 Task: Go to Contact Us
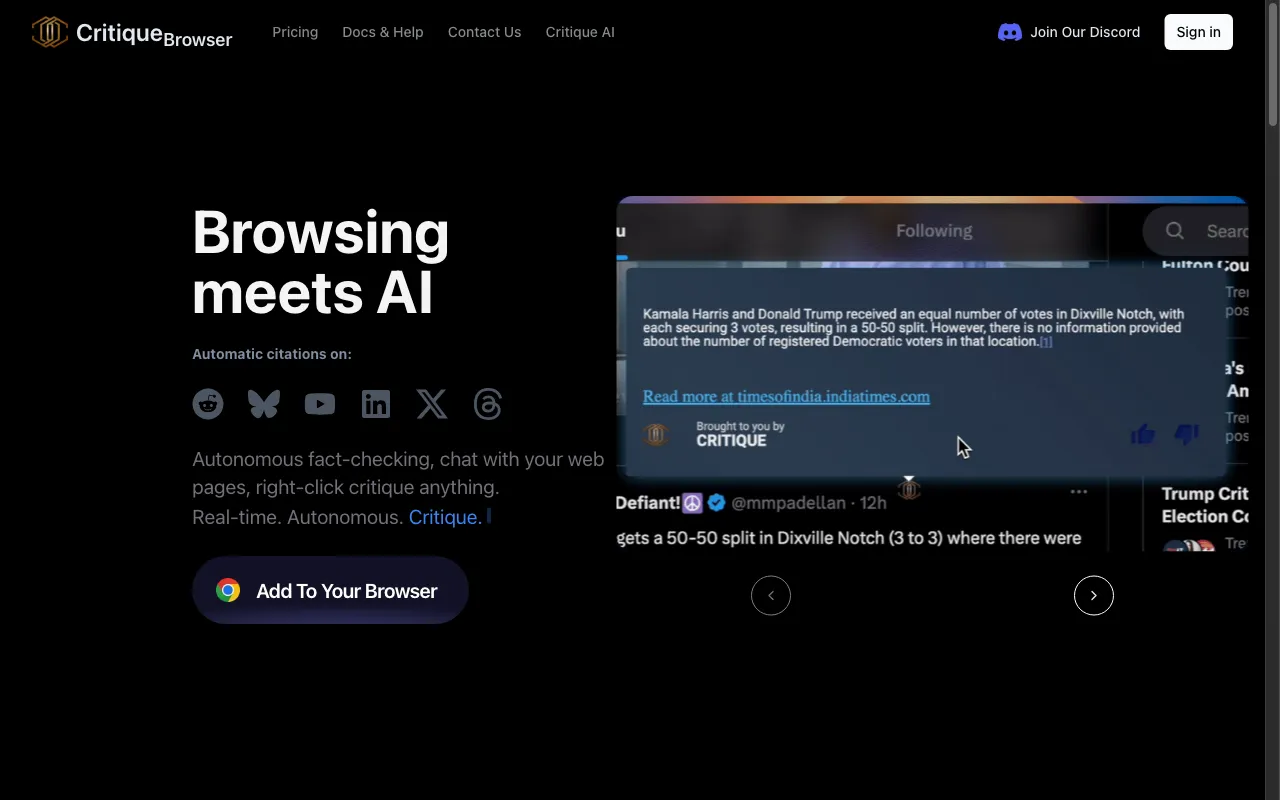(x=484, y=32)
